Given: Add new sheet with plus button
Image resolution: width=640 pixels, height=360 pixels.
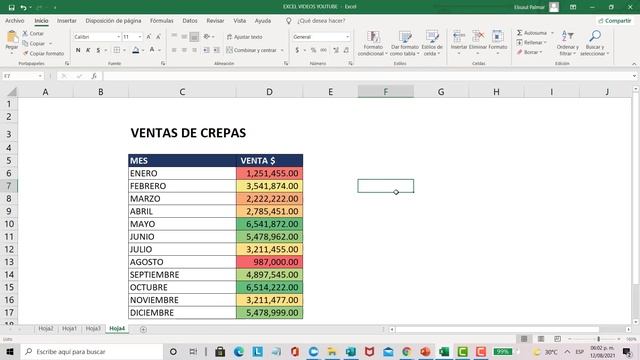Looking at the screenshot, I should click(143, 329).
